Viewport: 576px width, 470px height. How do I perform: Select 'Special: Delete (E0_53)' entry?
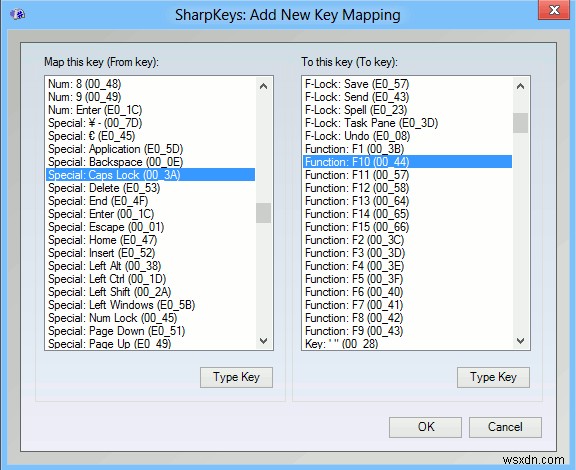tap(150, 188)
